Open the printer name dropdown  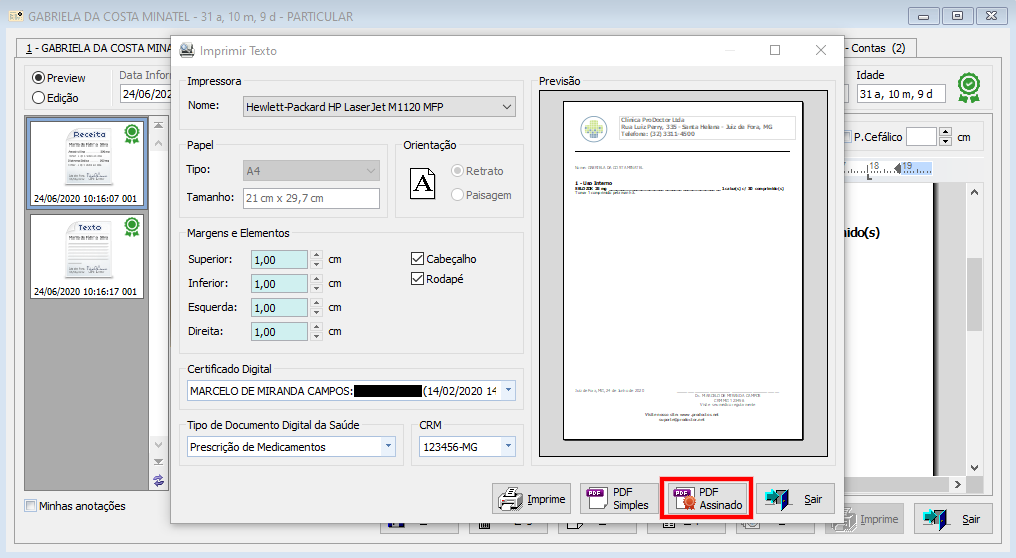(x=507, y=107)
